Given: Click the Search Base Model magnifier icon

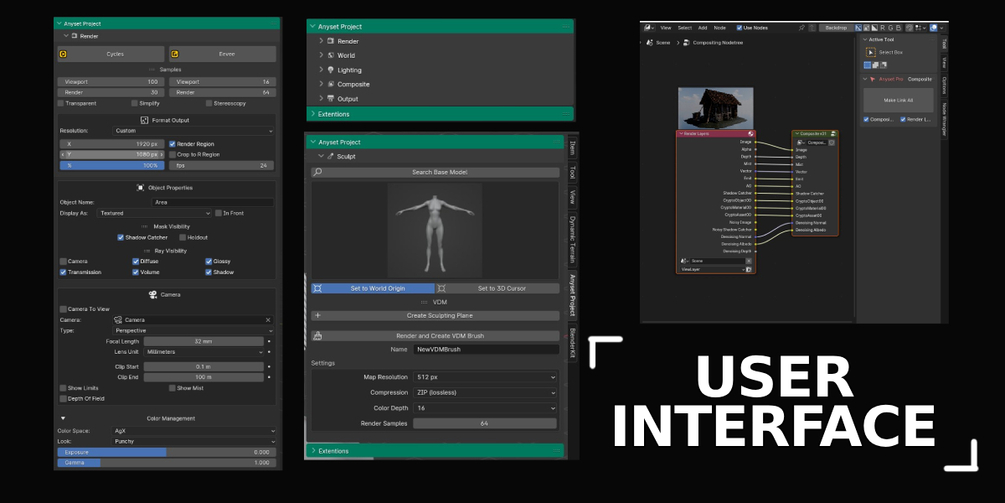Looking at the screenshot, I should tap(317, 172).
